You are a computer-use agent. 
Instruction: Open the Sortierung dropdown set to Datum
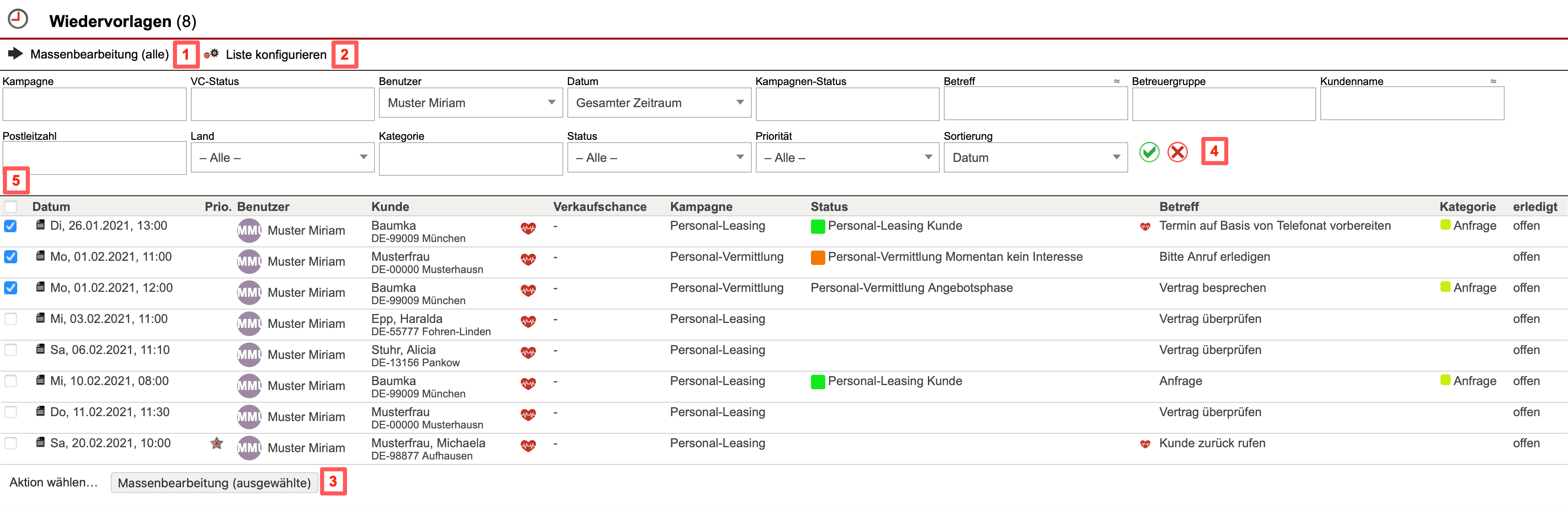[x=1035, y=158]
